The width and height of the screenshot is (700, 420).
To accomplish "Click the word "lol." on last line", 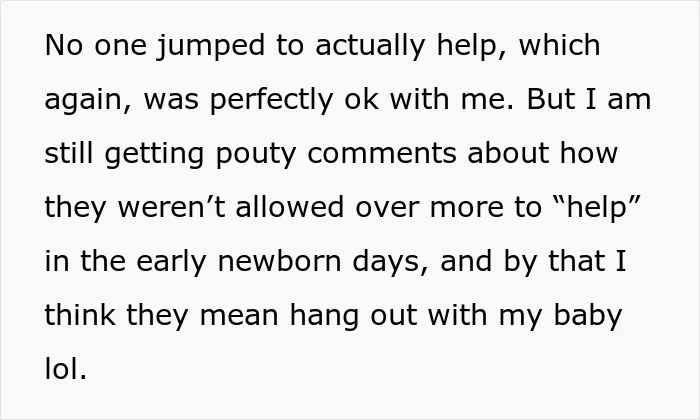I will pyautogui.click(x=66, y=369).
